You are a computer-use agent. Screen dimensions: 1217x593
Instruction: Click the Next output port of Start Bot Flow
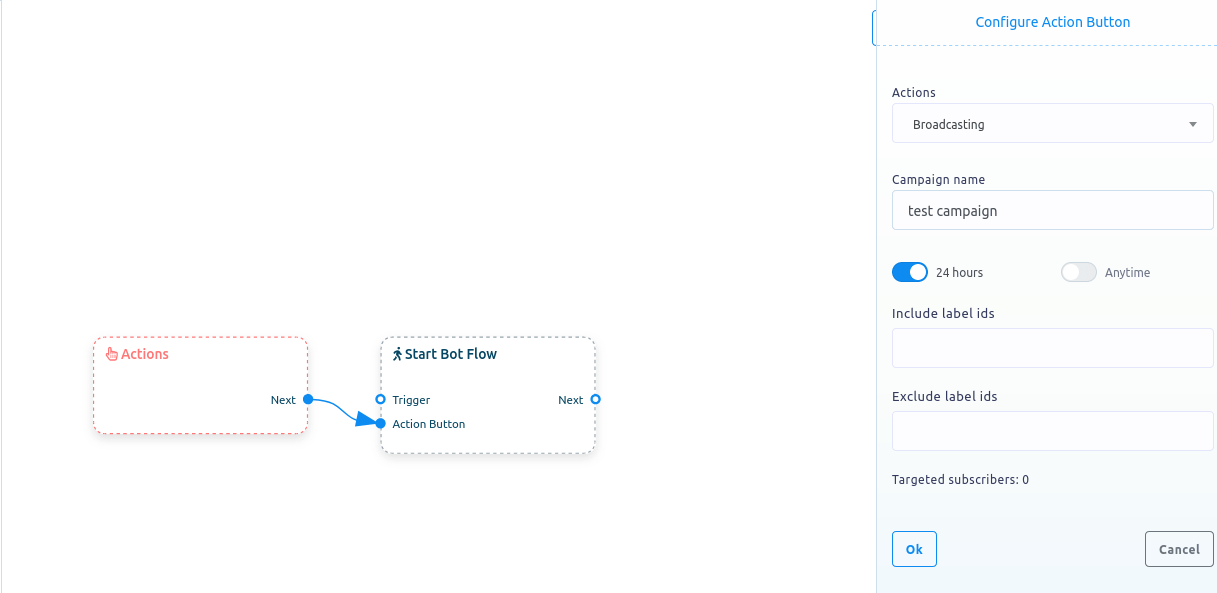pyautogui.click(x=595, y=399)
